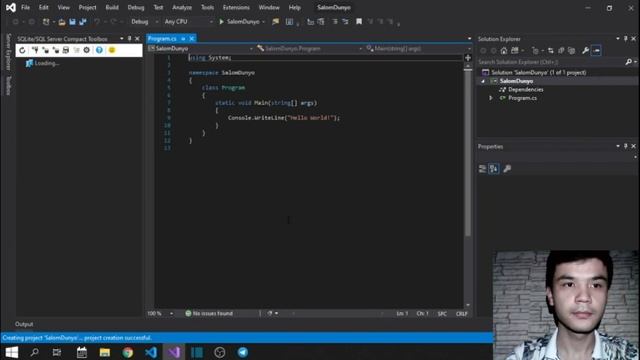Screen dimensions: 640x360
Task: Switch Properties panel to Alphabetical view
Action: [x=494, y=169]
